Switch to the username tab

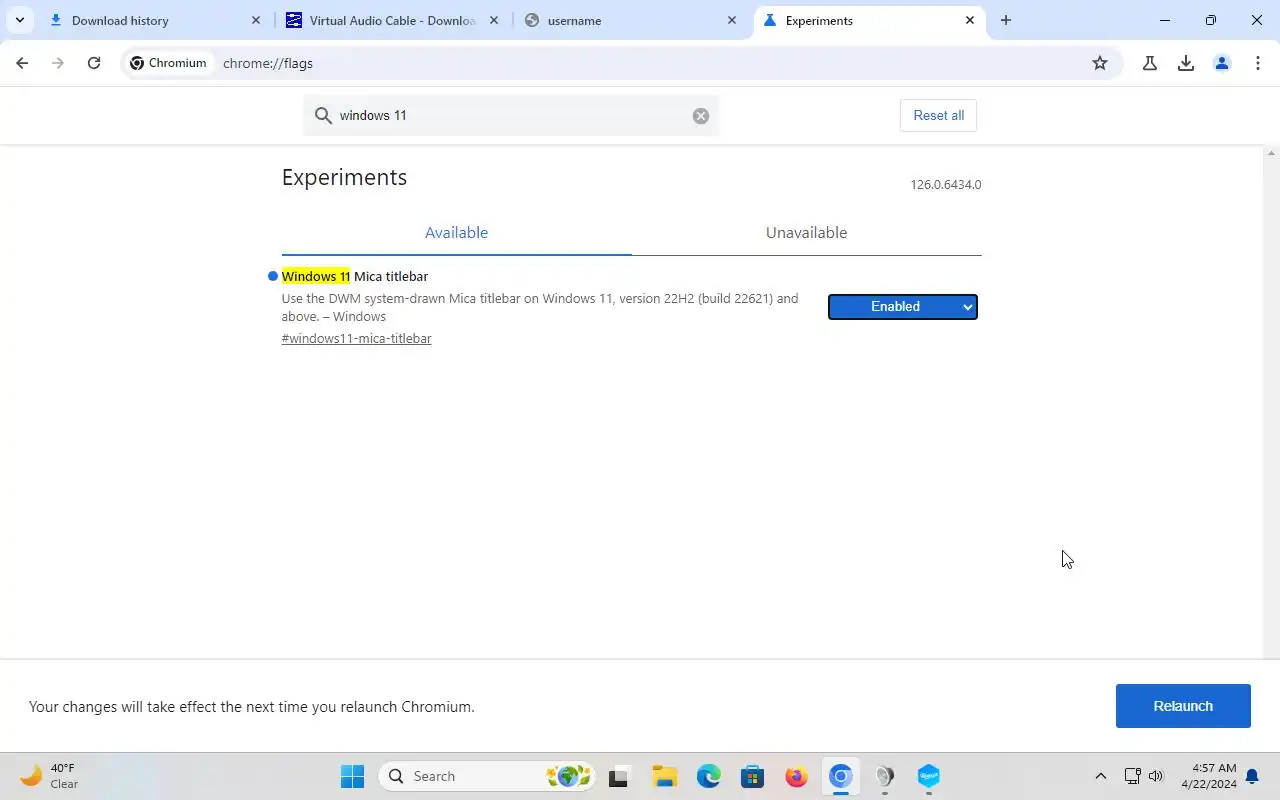630,20
